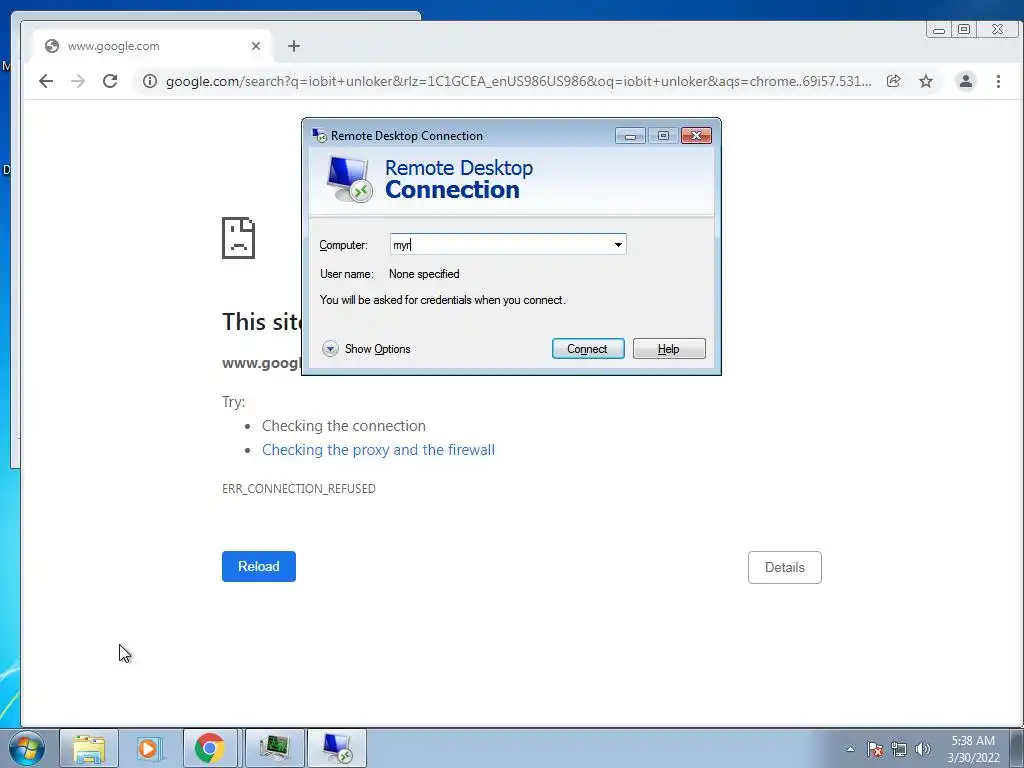Click the blue Reload button
Image resolution: width=1024 pixels, height=768 pixels.
[x=259, y=566]
